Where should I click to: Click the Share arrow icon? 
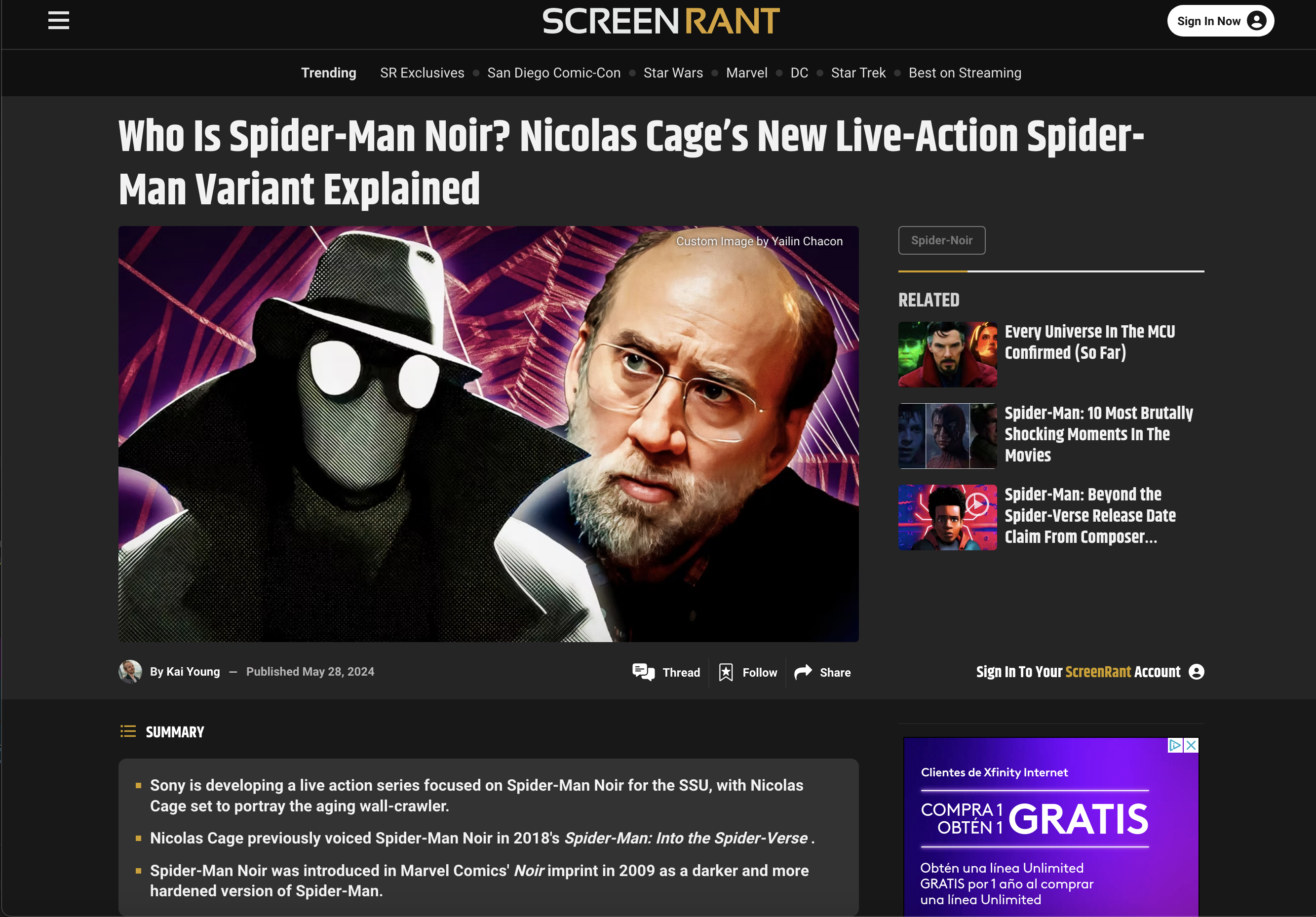803,672
